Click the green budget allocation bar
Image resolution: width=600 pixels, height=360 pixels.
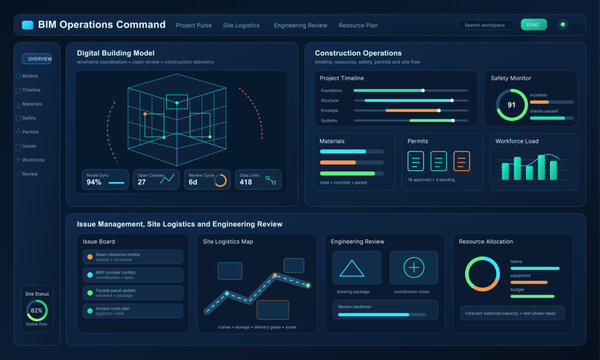(x=533, y=296)
